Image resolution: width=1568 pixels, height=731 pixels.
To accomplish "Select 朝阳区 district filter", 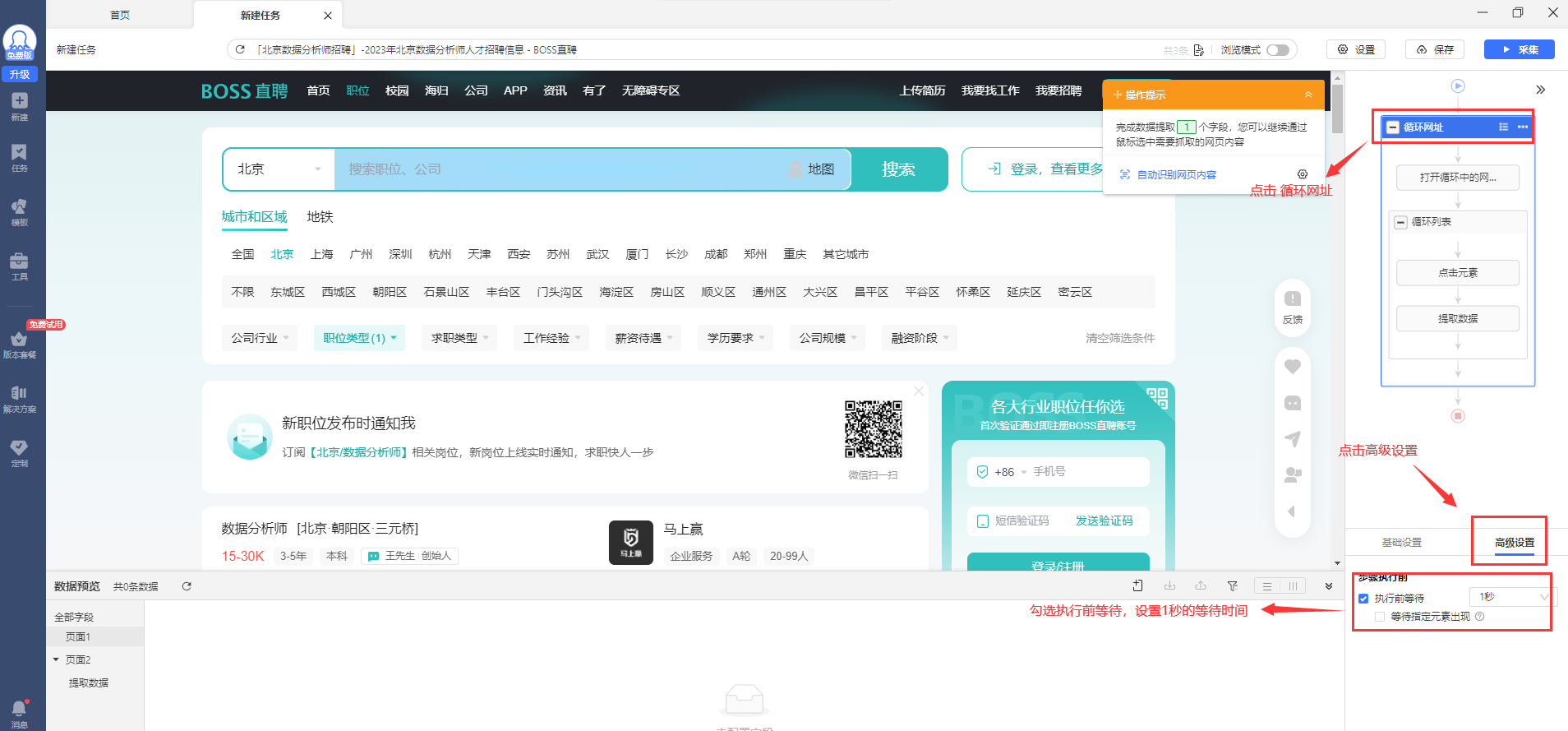I will coord(390,292).
